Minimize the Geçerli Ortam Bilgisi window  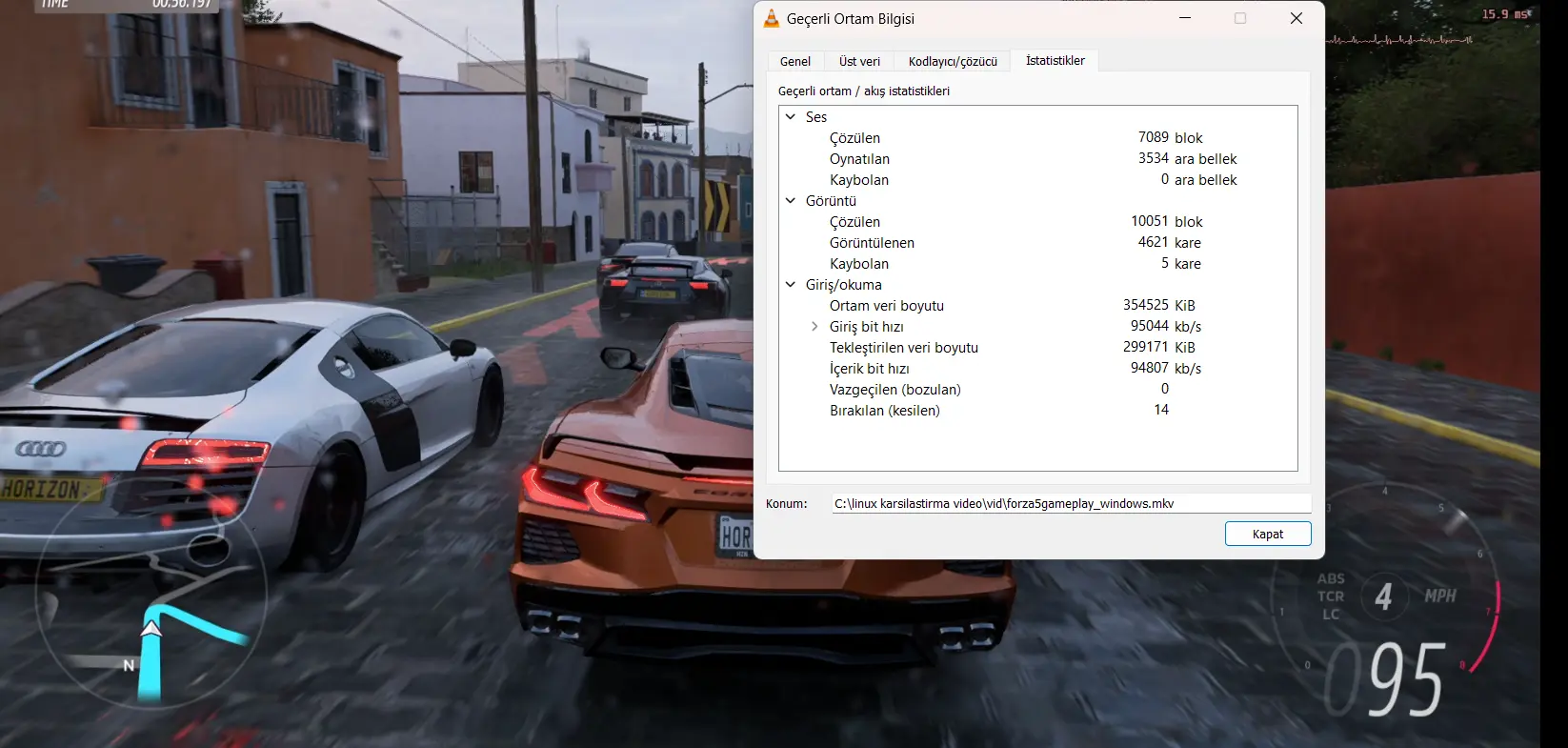(x=1185, y=18)
